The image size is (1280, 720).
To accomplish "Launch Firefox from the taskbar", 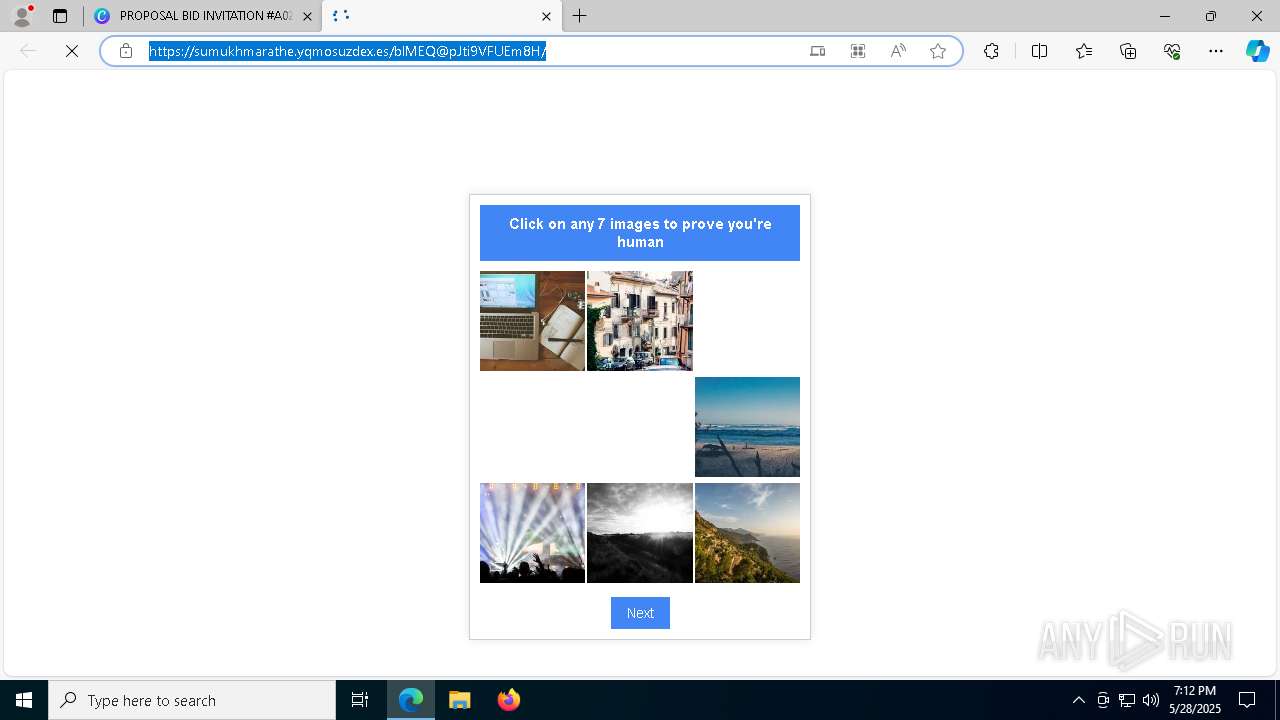I will 509,700.
